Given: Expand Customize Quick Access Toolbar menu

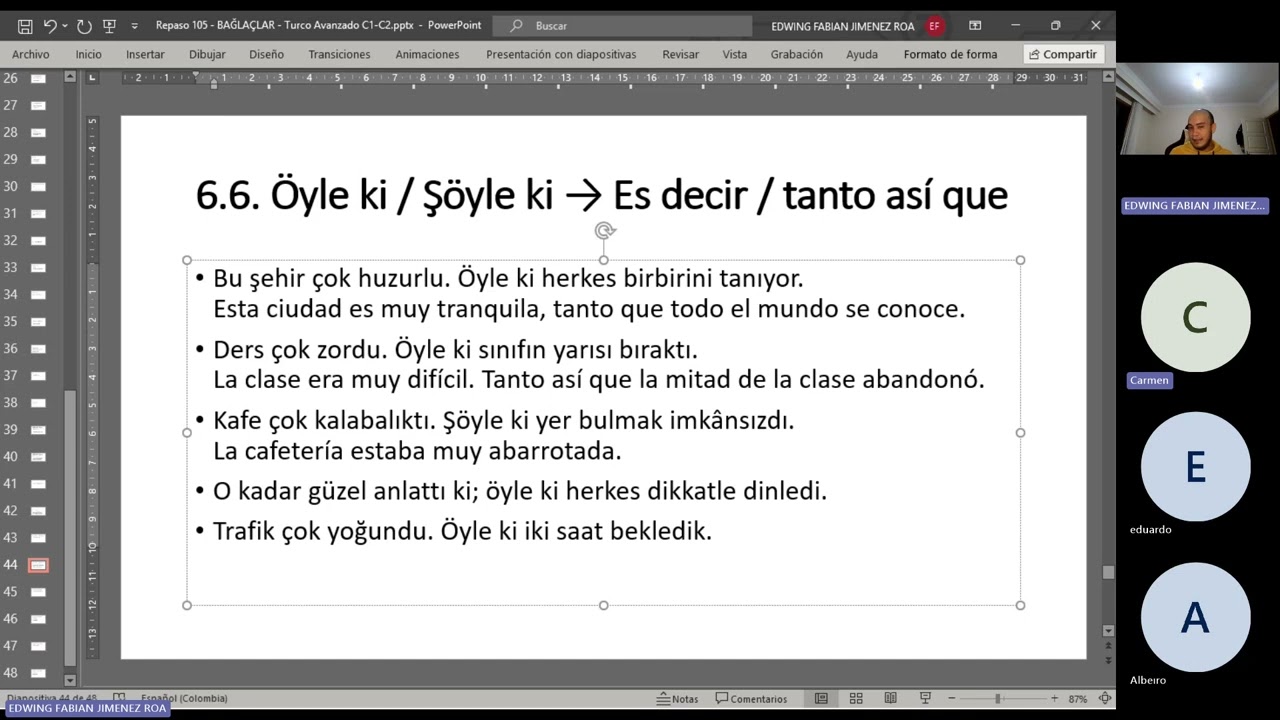Looking at the screenshot, I should pyautogui.click(x=132, y=26).
